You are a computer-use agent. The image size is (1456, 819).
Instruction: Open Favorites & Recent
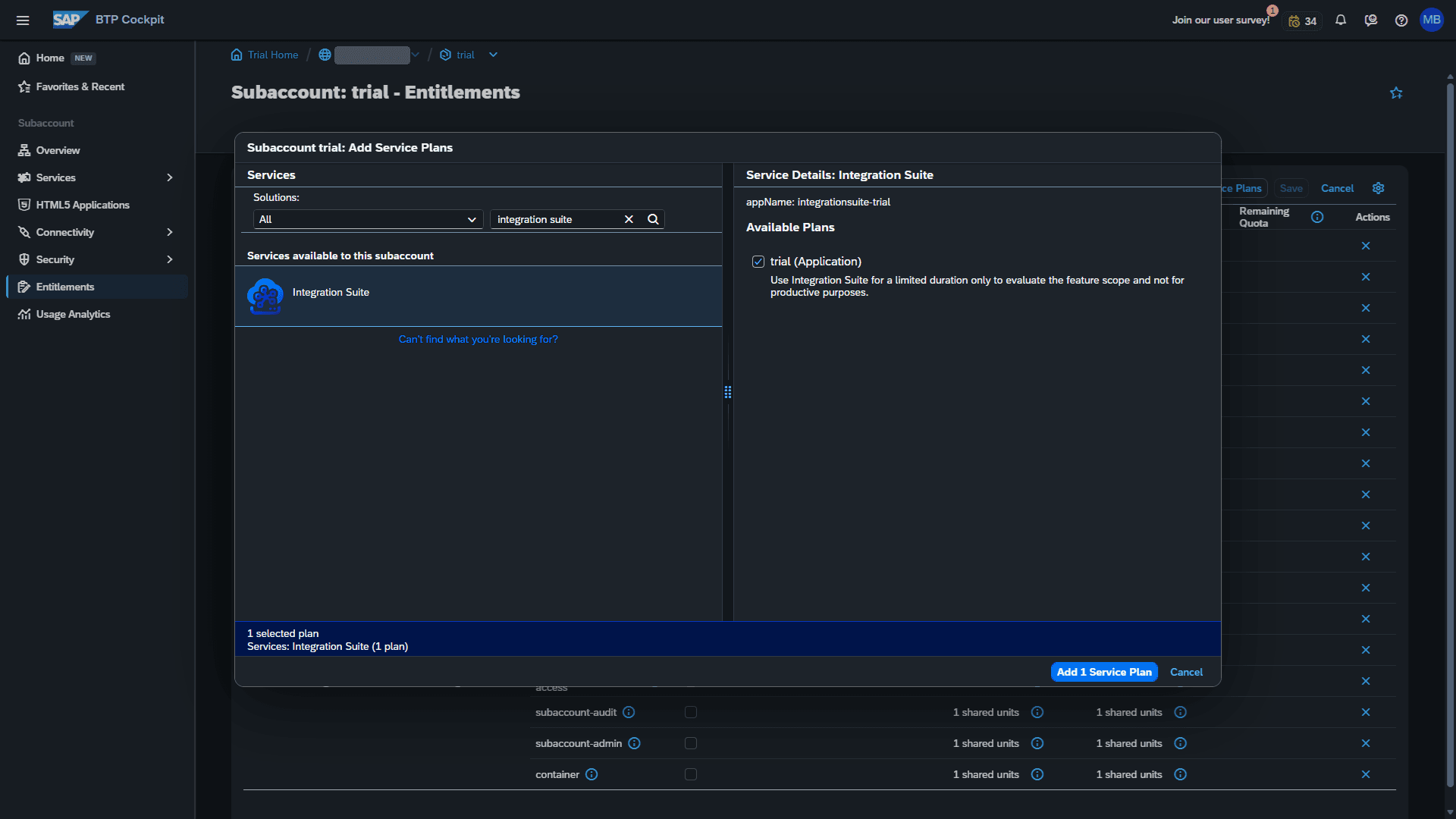[x=80, y=86]
